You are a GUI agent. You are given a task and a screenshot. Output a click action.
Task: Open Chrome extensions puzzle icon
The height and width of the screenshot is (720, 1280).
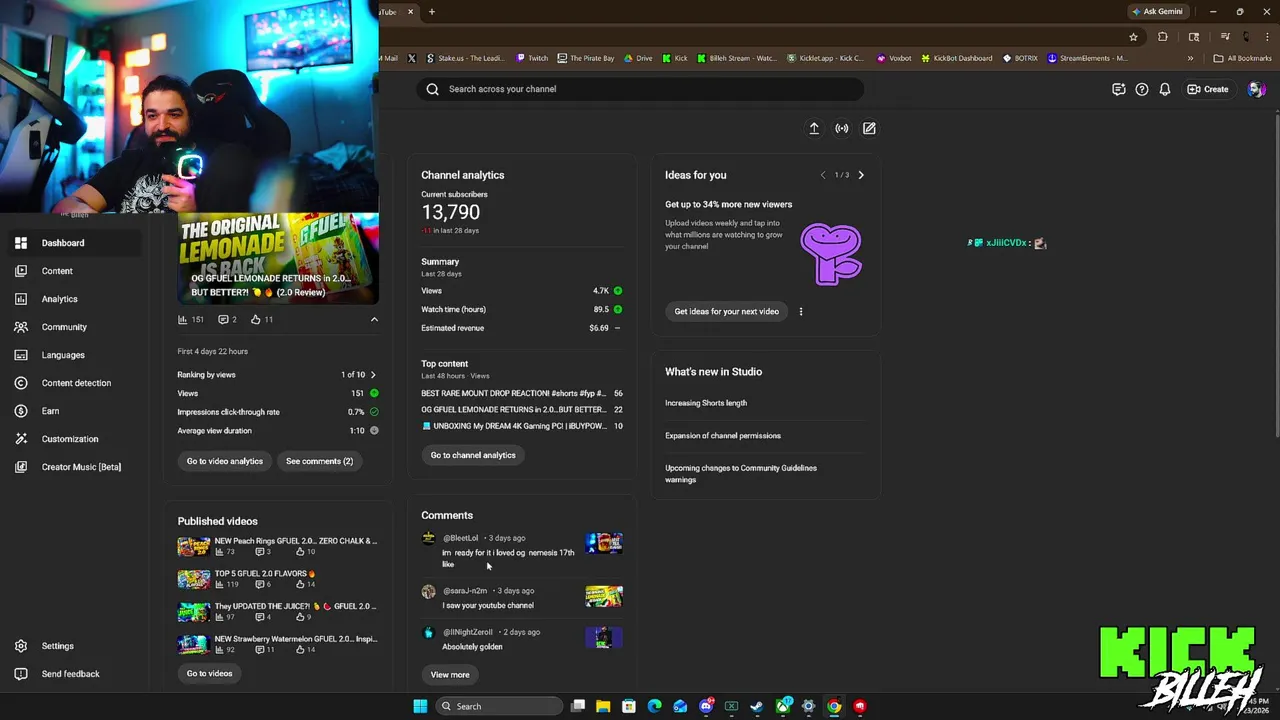click(x=1163, y=37)
